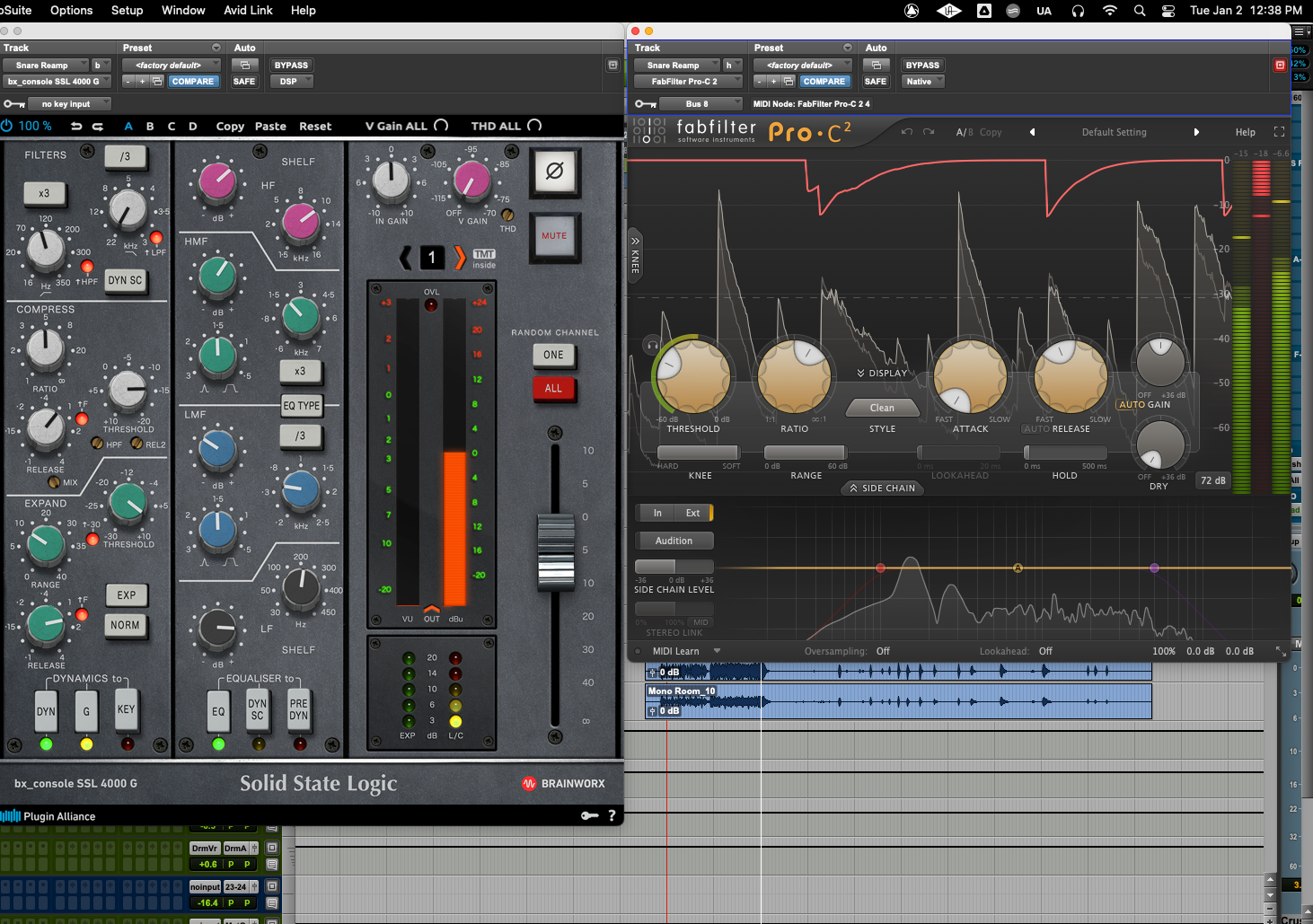Viewport: 1313px width, 924px height.
Task: Click the Mono Room_10 audio clip
Action: (898, 701)
